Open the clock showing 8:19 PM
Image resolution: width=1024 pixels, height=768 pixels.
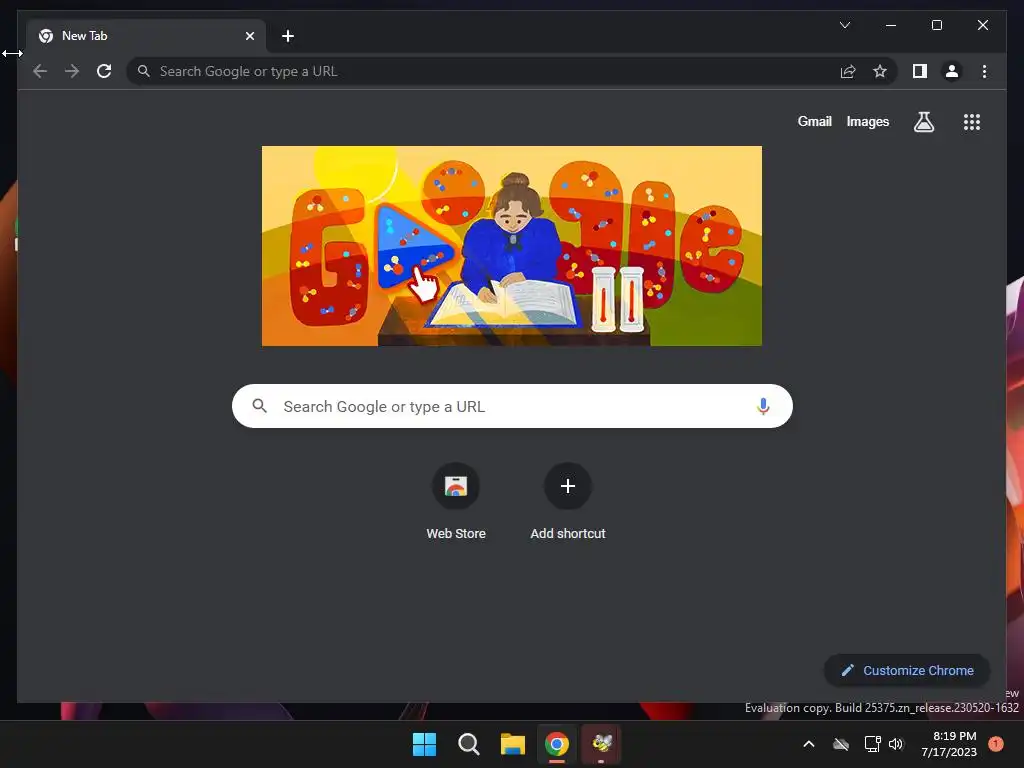pyautogui.click(x=948, y=744)
